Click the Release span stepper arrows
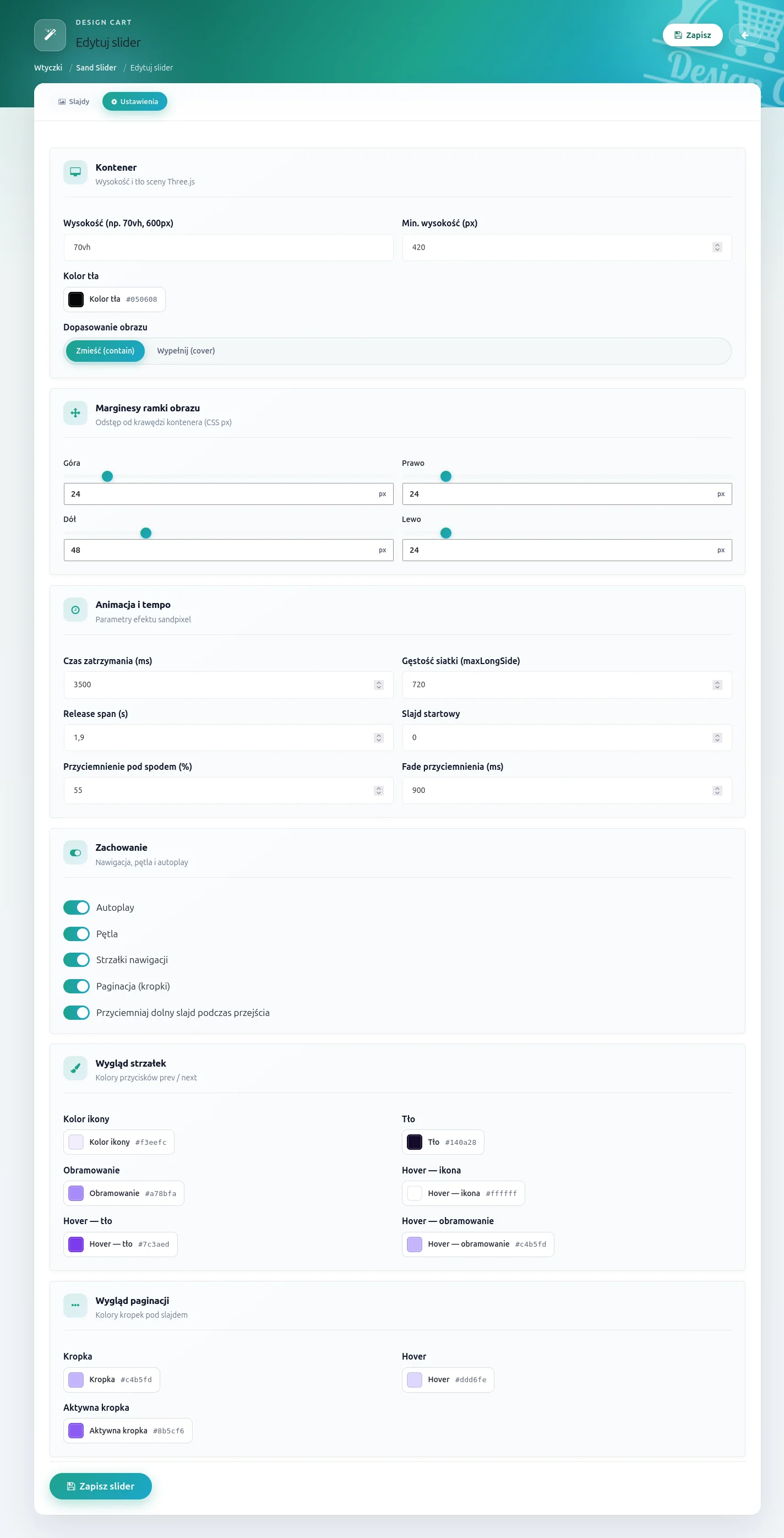This screenshot has height=1538, width=784. pyautogui.click(x=379, y=738)
